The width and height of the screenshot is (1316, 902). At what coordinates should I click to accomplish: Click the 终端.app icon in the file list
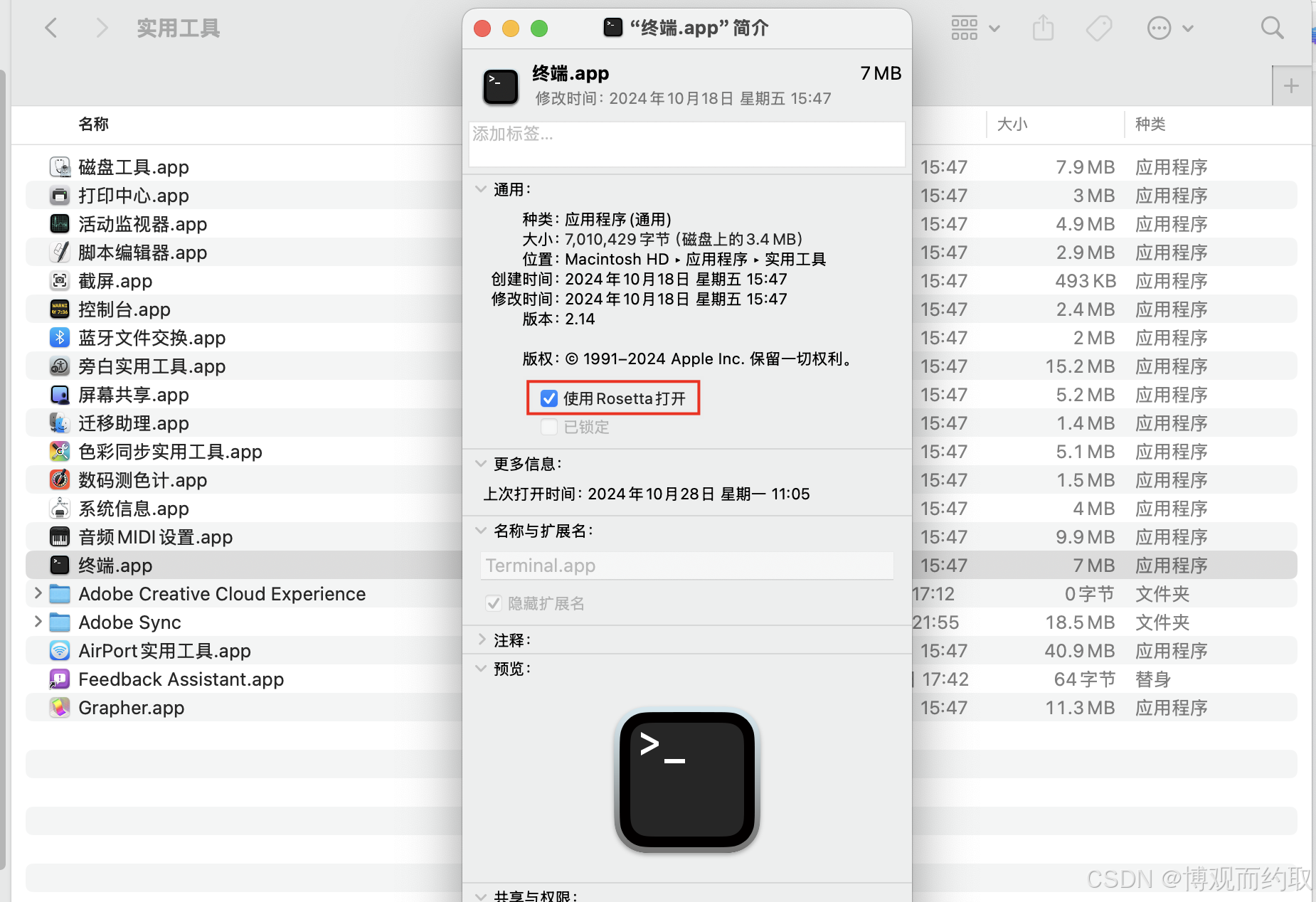coord(60,566)
